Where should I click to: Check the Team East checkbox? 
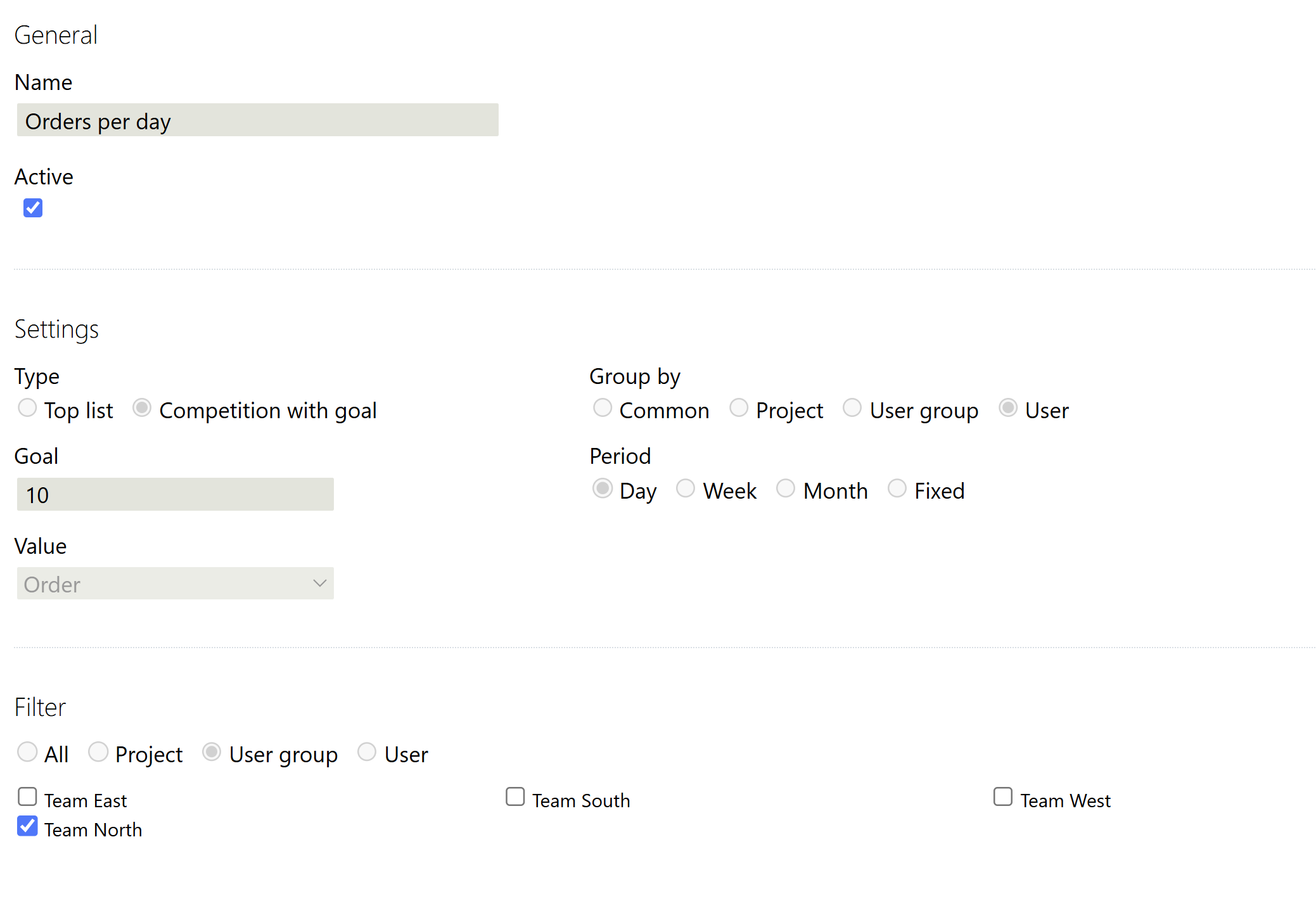coord(28,796)
